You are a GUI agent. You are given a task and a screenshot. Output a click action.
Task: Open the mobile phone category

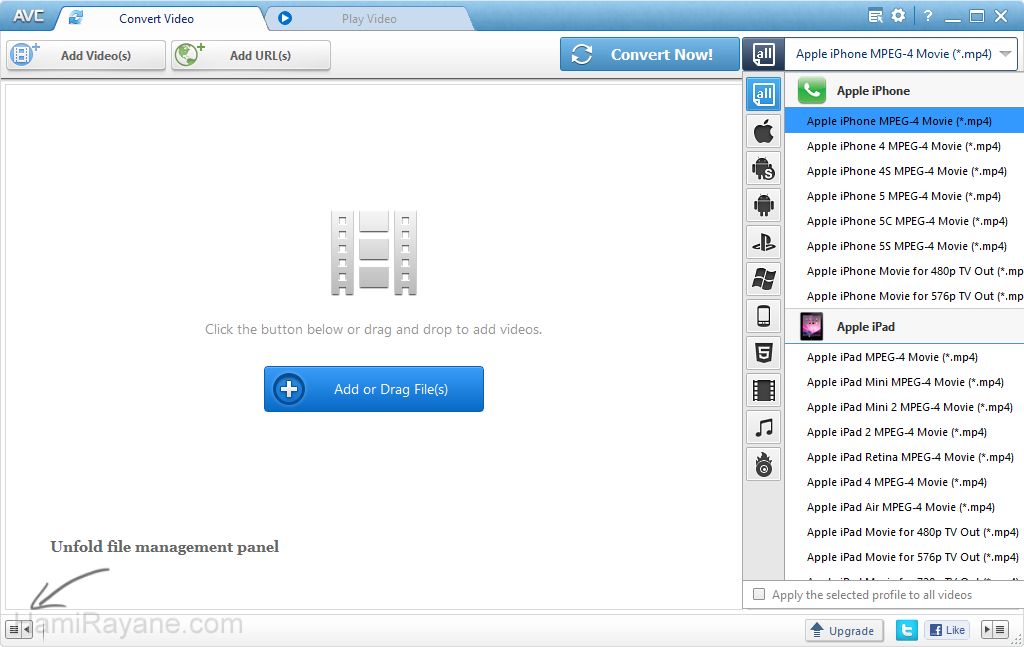tap(763, 317)
